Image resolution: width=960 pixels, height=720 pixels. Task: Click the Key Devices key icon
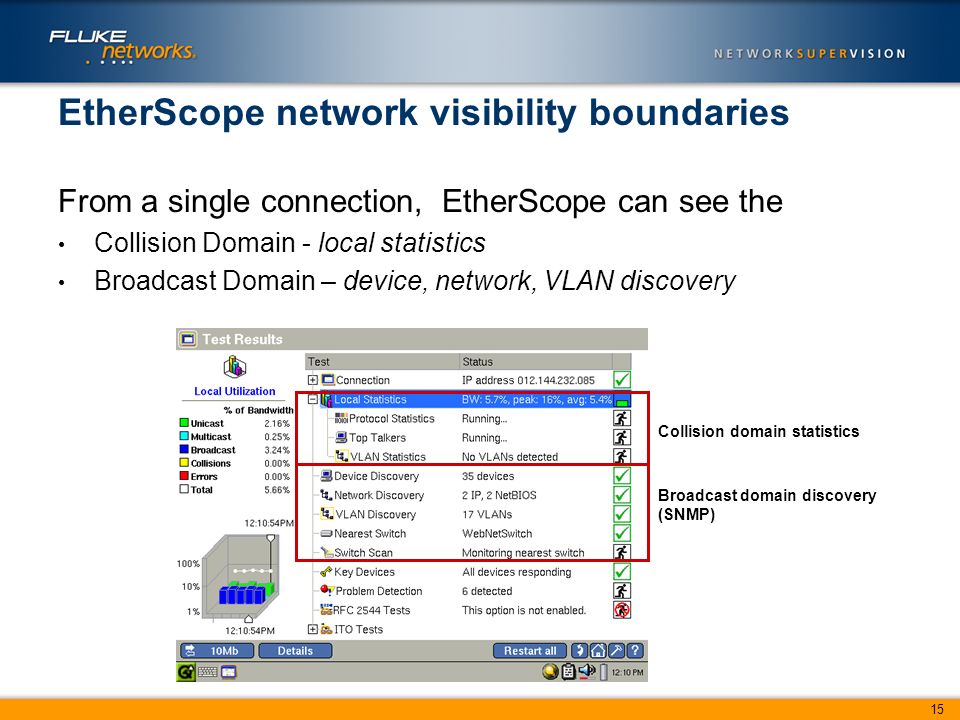[326, 571]
